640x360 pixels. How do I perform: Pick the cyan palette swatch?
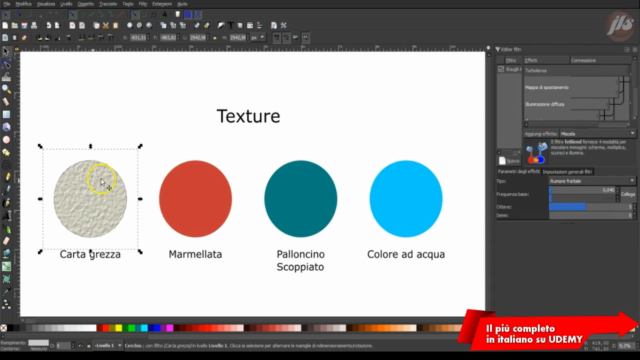point(144,328)
